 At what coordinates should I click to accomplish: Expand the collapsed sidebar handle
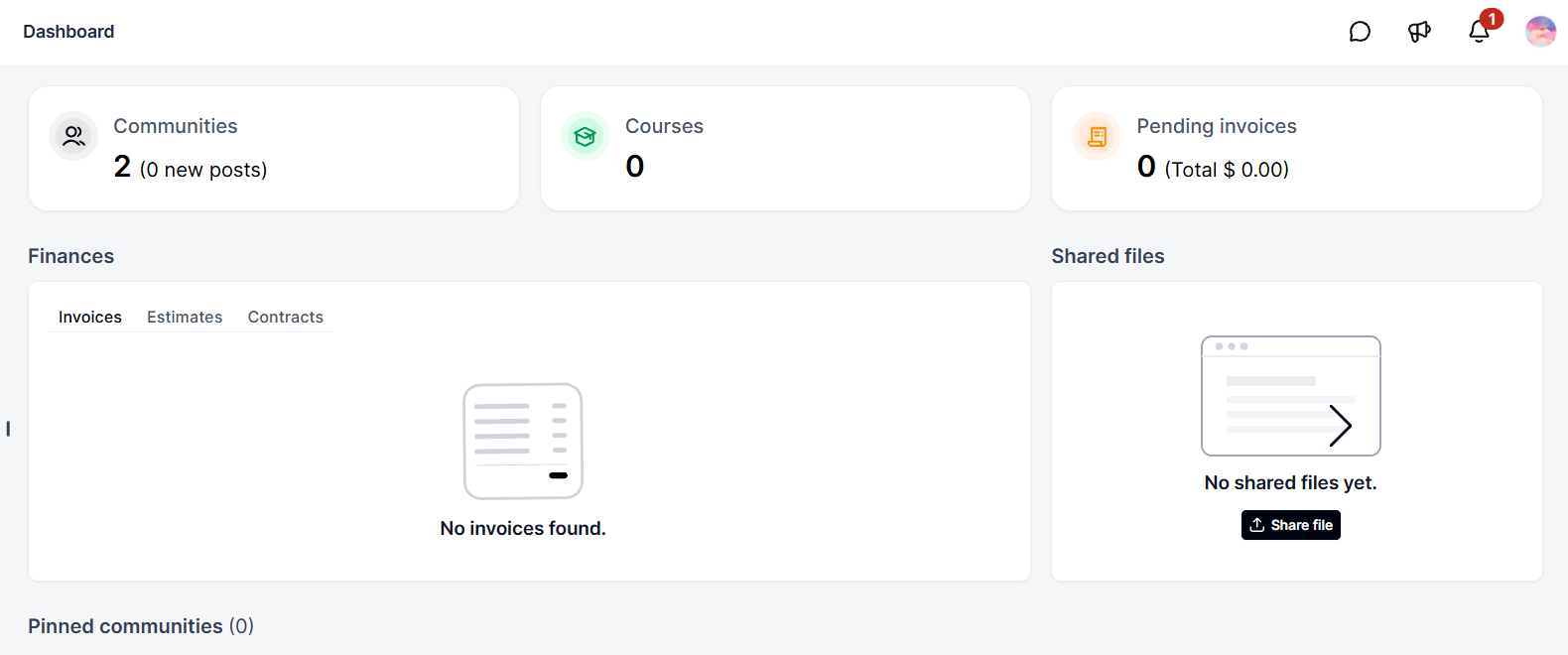pyautogui.click(x=8, y=429)
